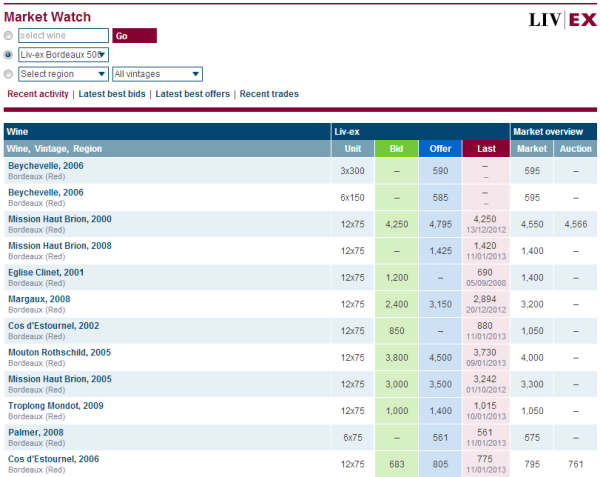Viewport: 600px width, 477px height.
Task: Open Troplong Mondot, 2009 wine link
Action: [x=56, y=406]
